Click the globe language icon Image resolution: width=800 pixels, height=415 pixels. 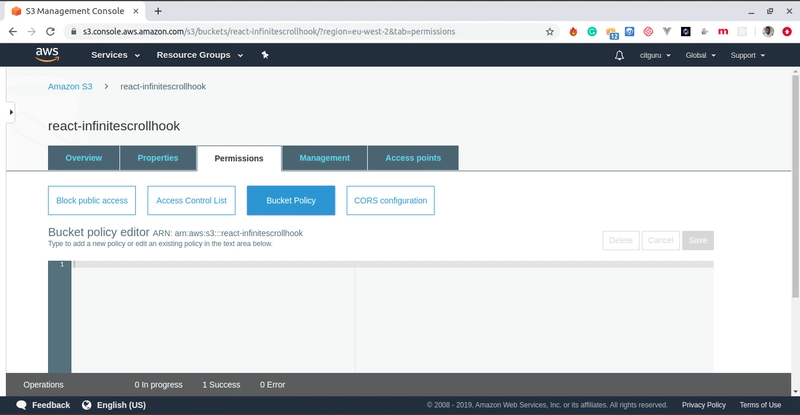pyautogui.click(x=87, y=405)
